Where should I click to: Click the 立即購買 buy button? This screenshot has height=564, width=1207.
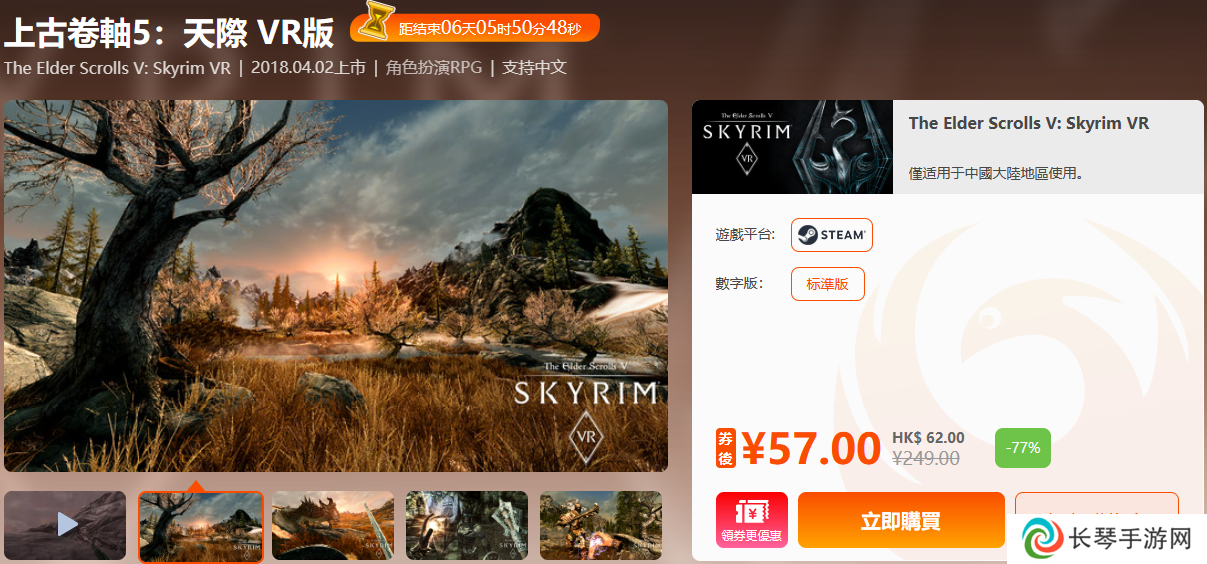901,520
